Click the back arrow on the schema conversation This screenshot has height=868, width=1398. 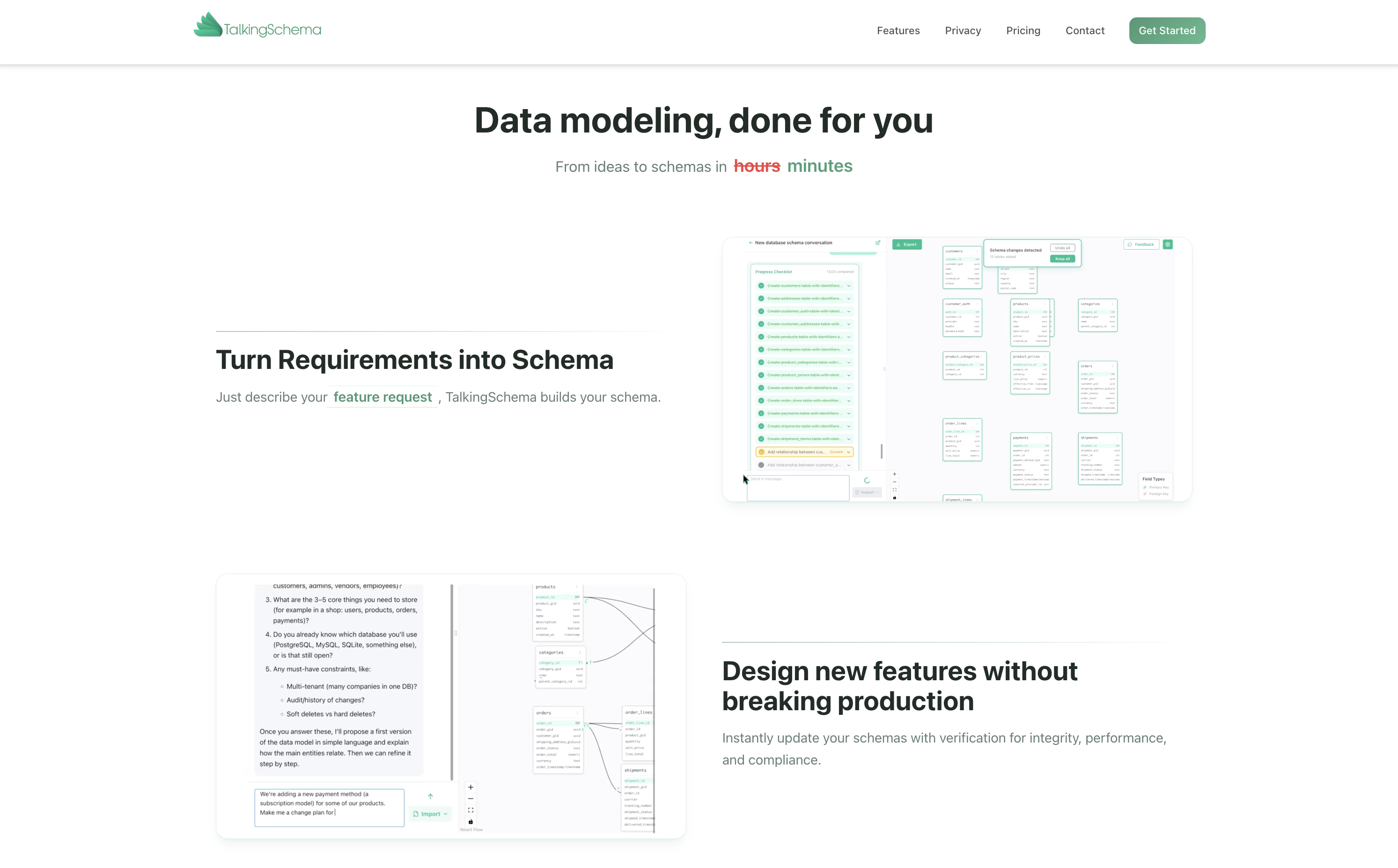pyautogui.click(x=751, y=243)
